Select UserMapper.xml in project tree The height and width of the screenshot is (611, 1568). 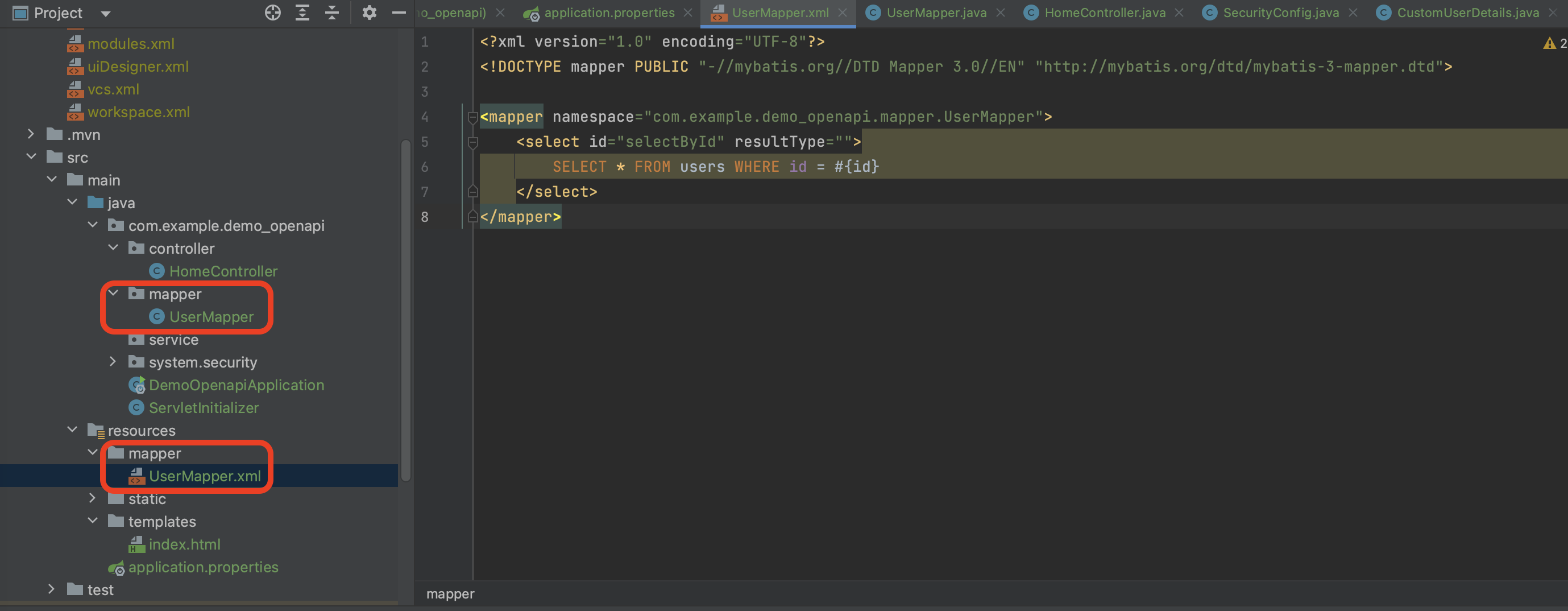click(205, 476)
